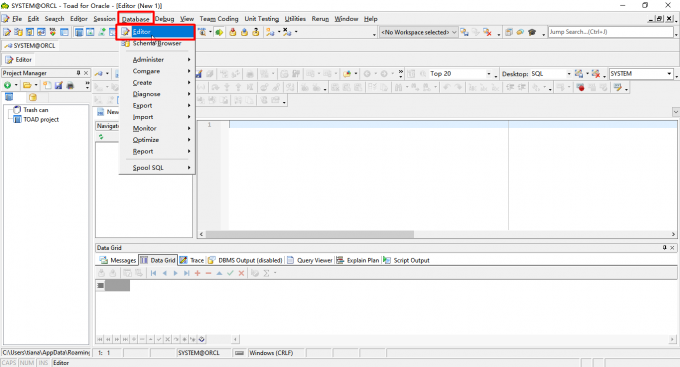Expand the Administer submenu
The image size is (680, 367).
[157, 59]
